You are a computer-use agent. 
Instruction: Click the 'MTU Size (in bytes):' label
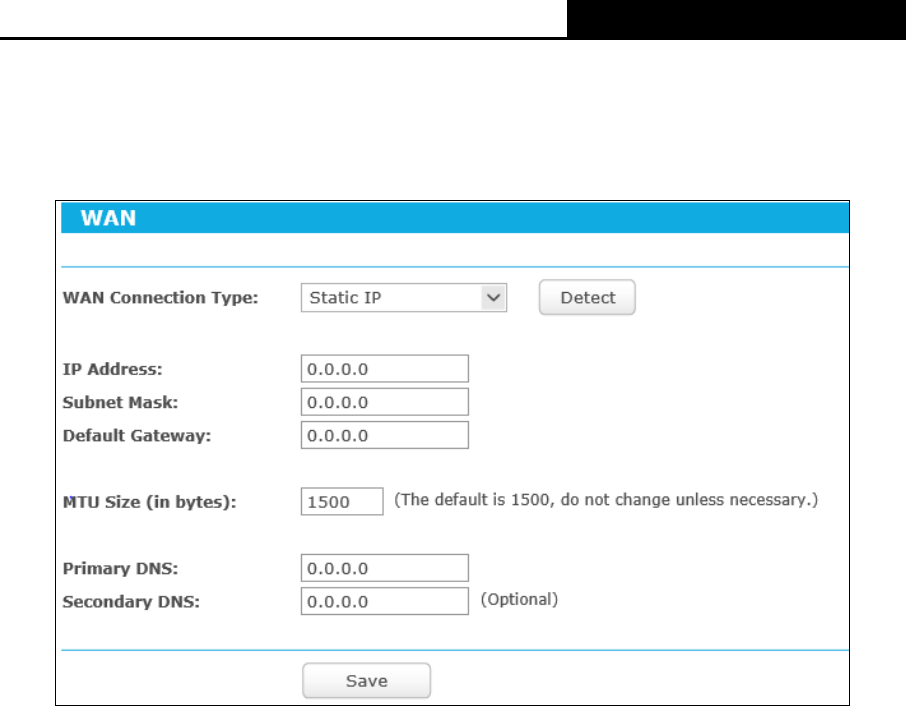tap(149, 502)
